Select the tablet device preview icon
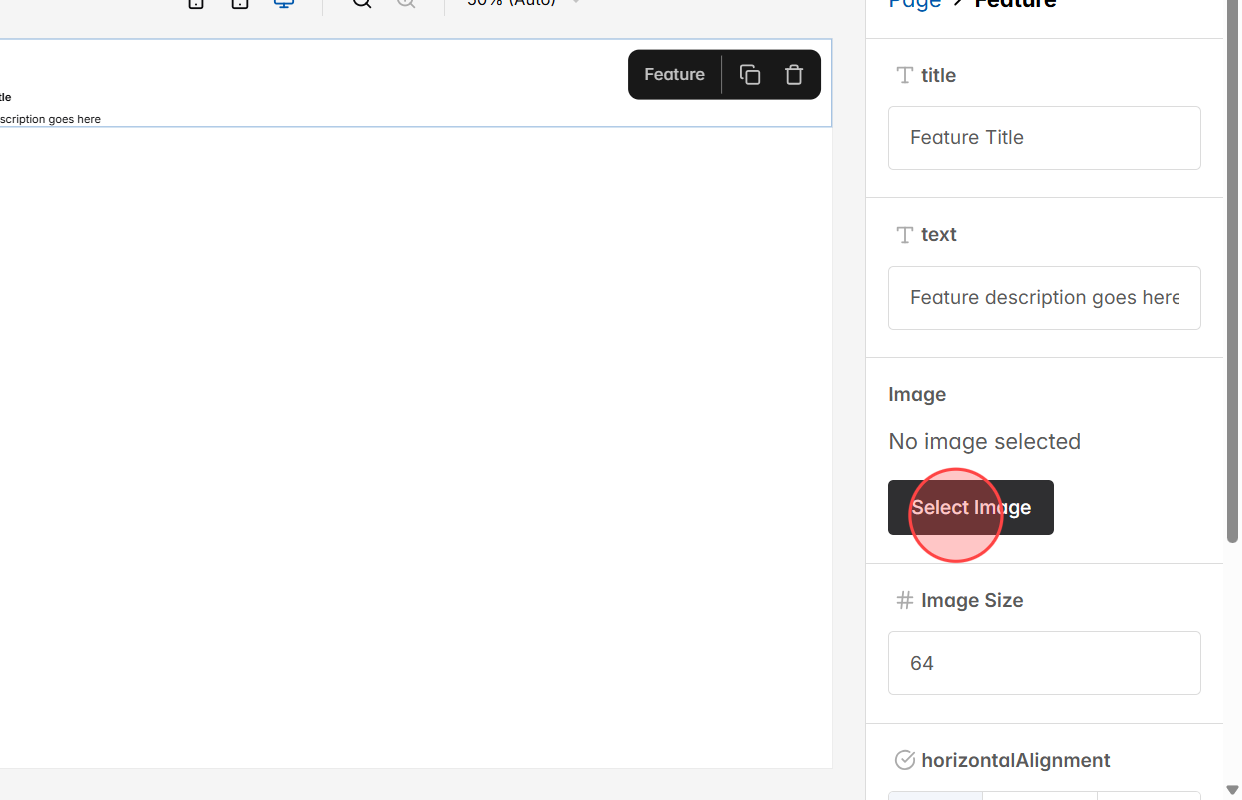Screen dimensions: 1242x800 [x=239, y=4]
